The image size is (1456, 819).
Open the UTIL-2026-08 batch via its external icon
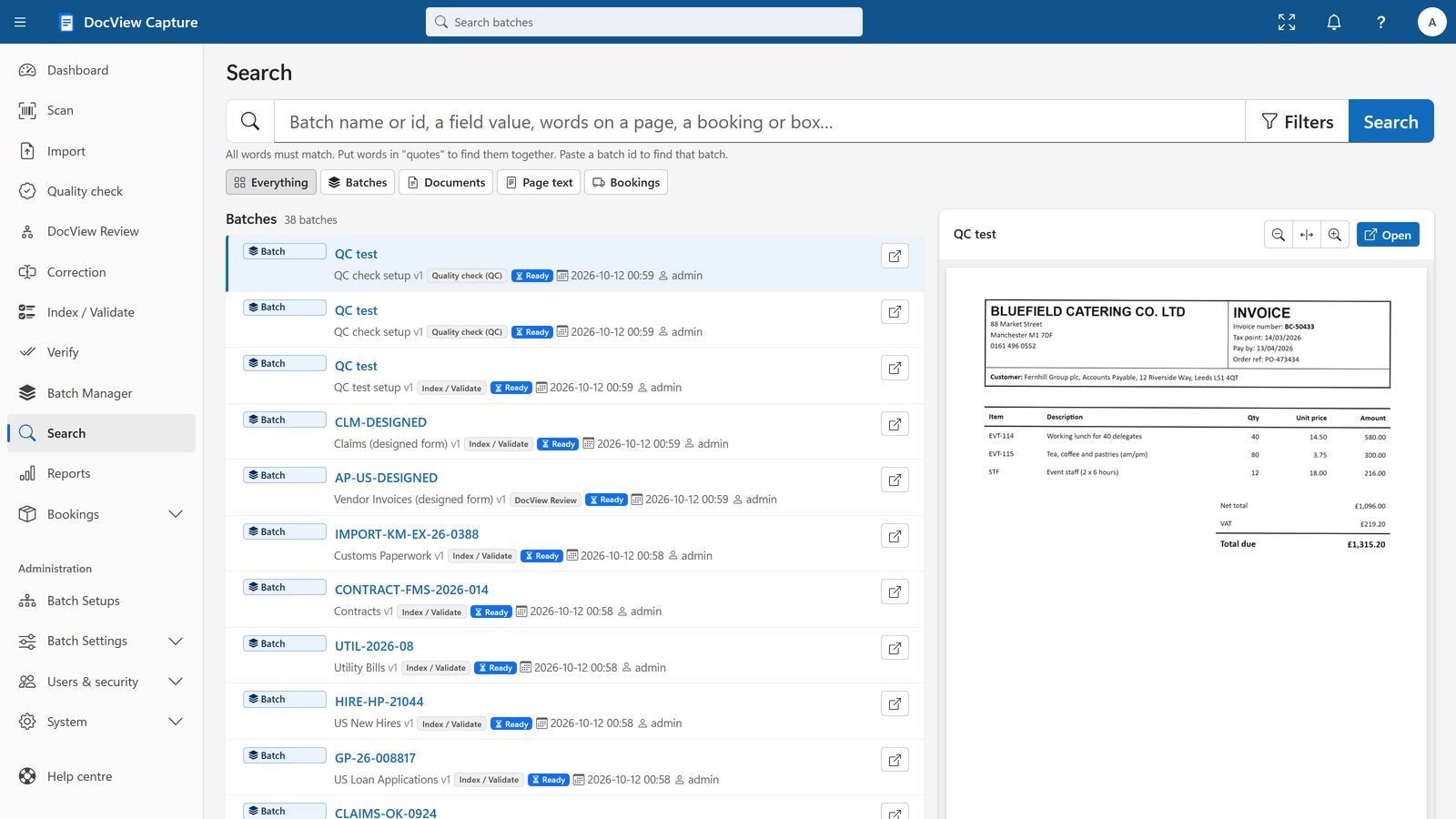tap(895, 648)
